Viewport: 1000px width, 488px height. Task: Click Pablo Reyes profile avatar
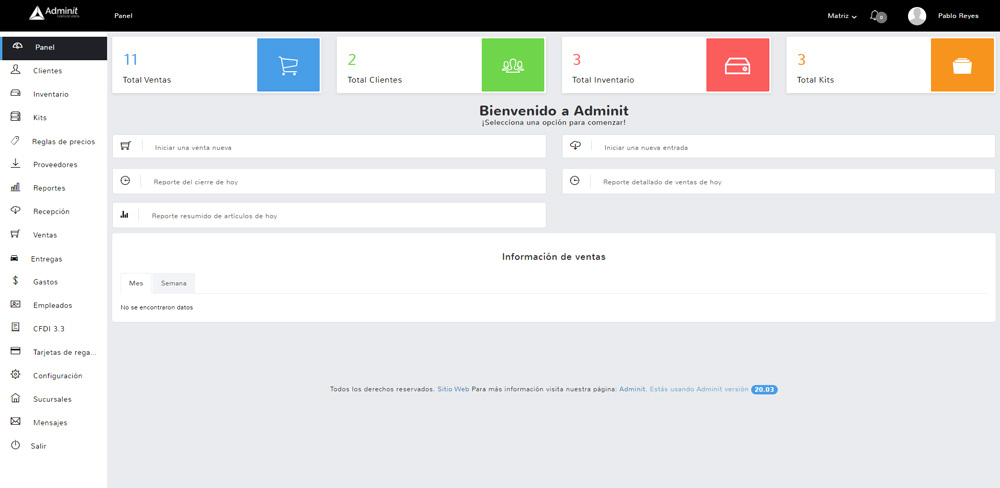point(917,16)
